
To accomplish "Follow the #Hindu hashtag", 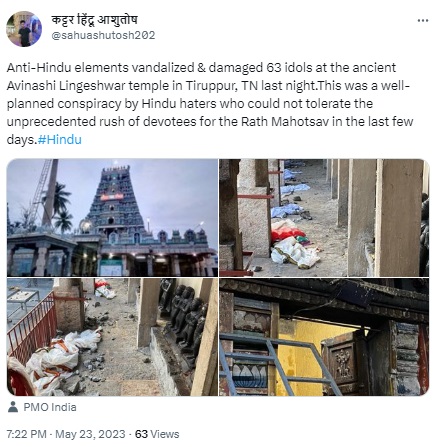I will pos(60,139).
